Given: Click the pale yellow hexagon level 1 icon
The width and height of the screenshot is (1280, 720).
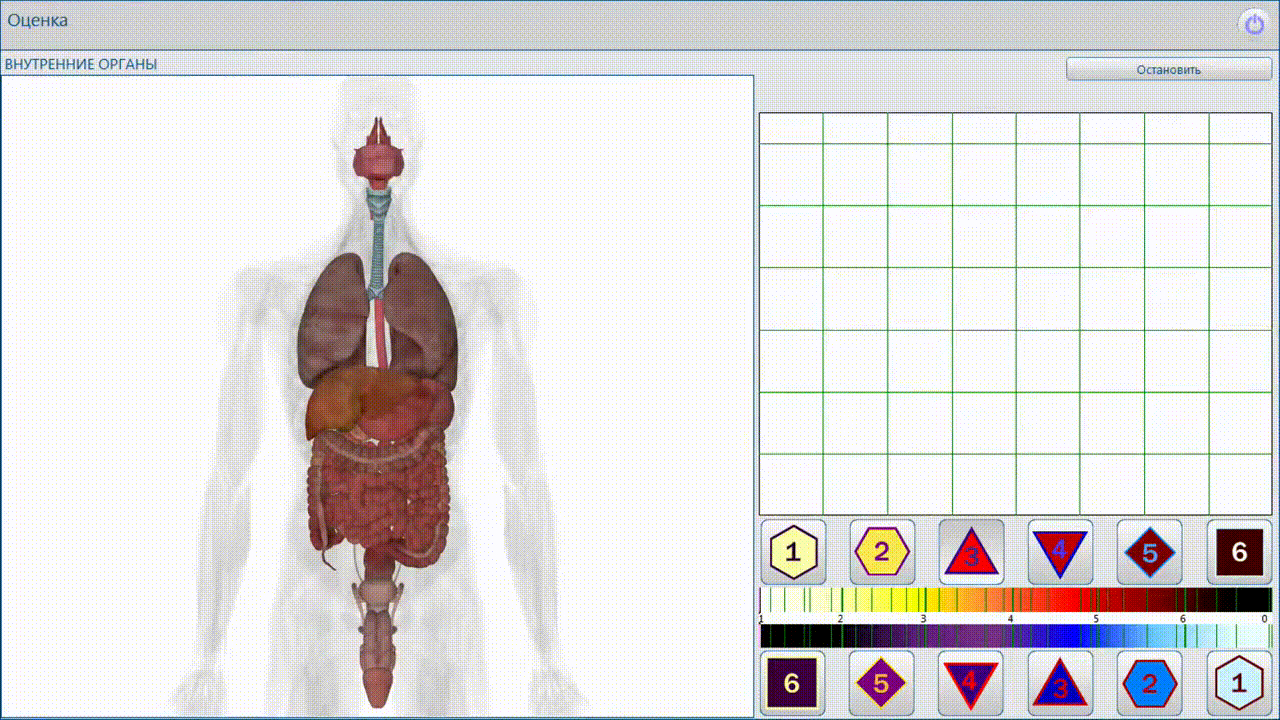Looking at the screenshot, I should click(793, 552).
